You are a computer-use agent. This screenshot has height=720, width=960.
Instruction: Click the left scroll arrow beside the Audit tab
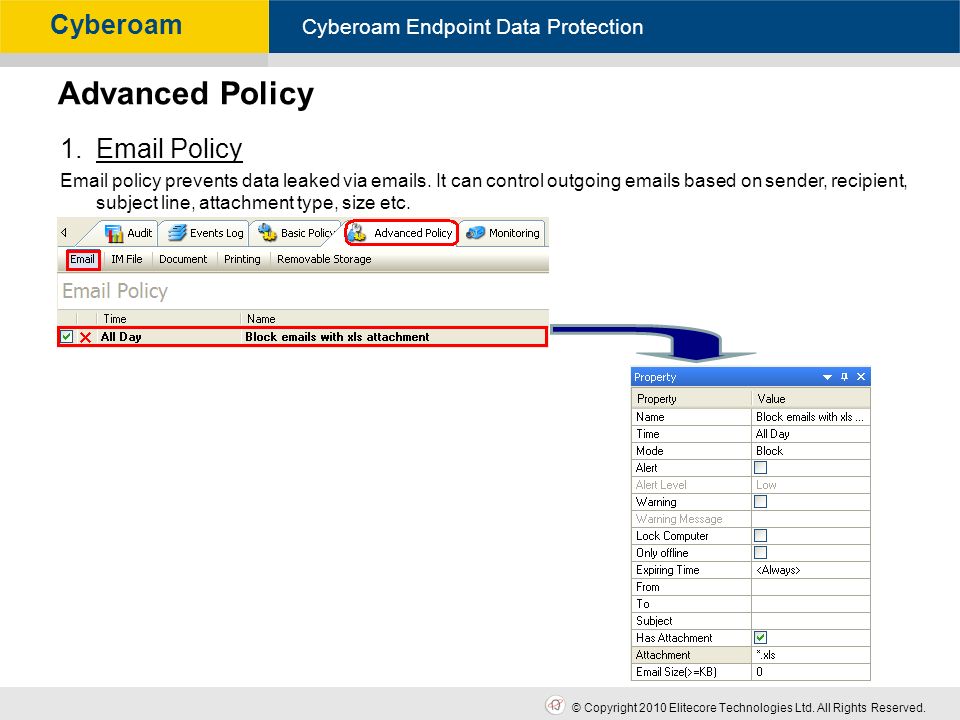(64, 233)
